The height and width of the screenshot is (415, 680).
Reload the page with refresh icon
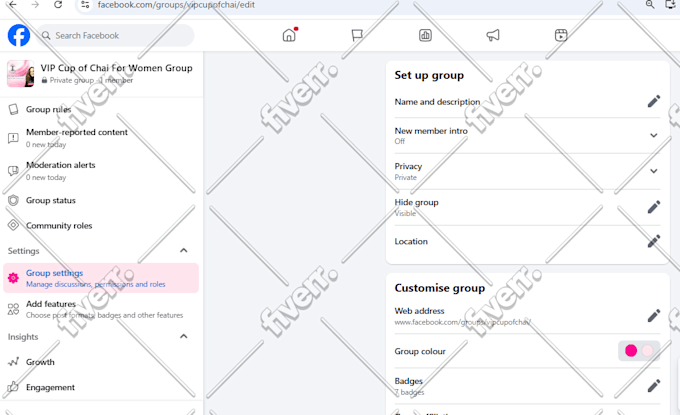58,5
